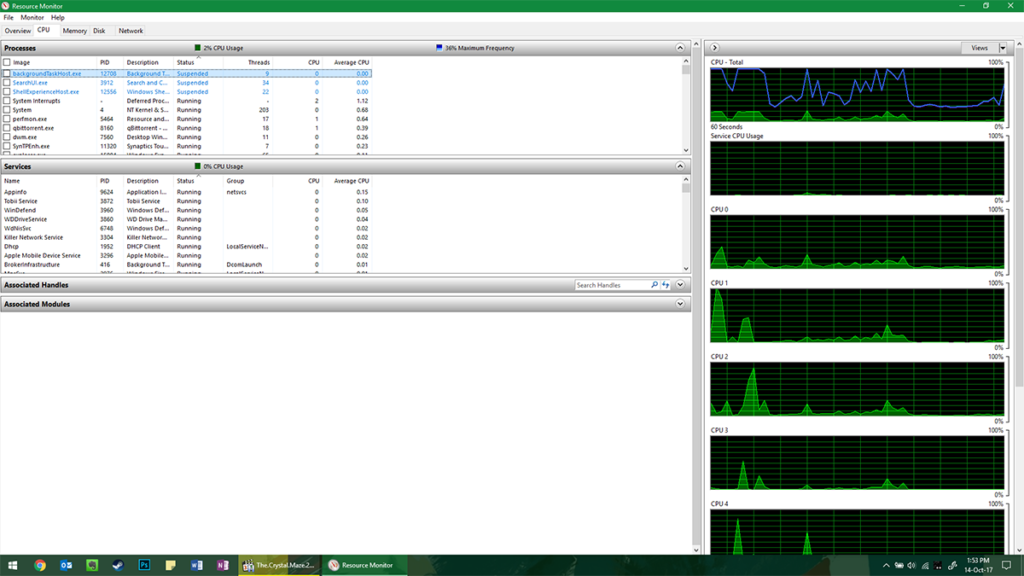Click the Search Handles magnifier icon
The width and height of the screenshot is (1024, 576).
(655, 285)
